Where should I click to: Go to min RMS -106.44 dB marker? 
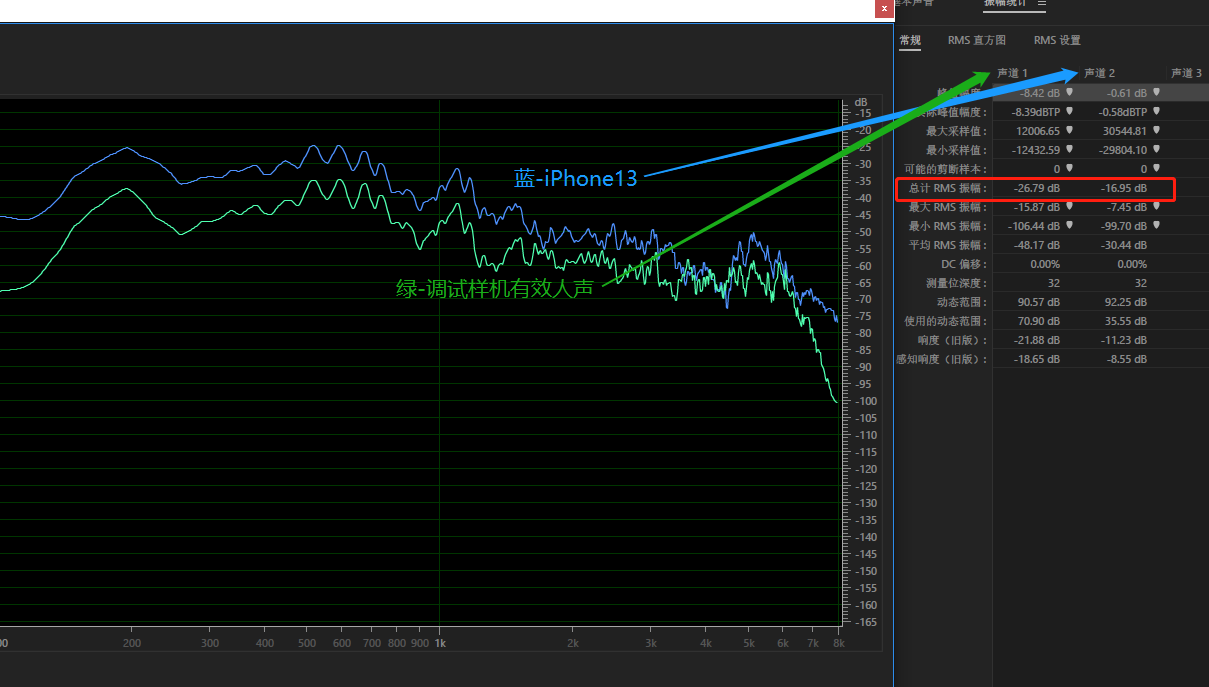[x=1069, y=226]
